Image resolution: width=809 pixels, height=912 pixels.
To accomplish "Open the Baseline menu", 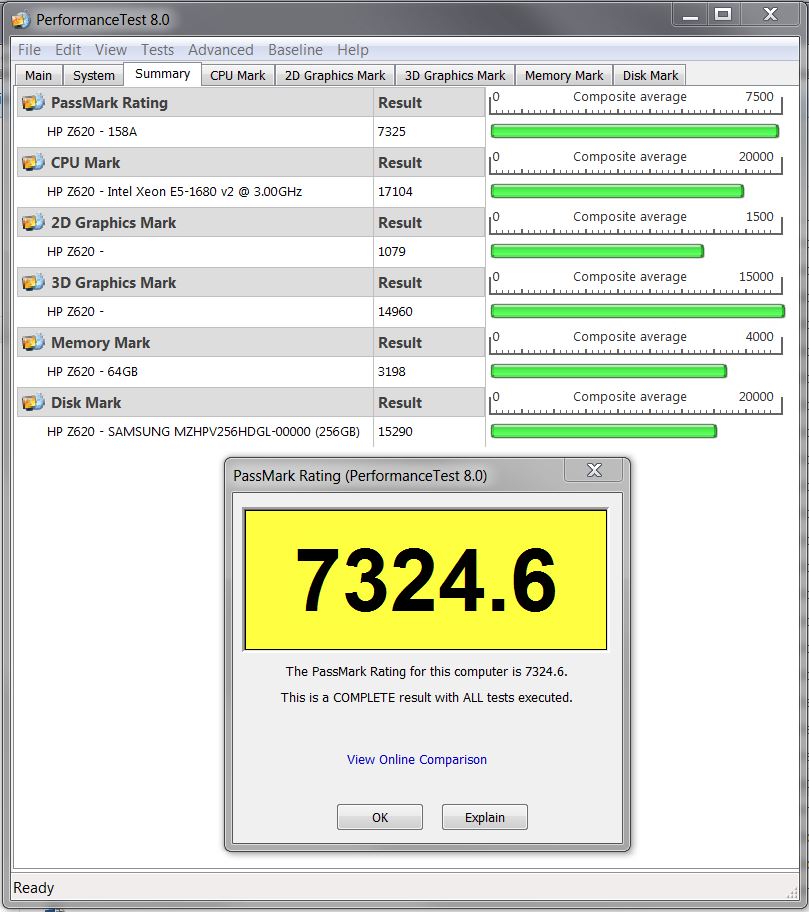I will point(295,50).
